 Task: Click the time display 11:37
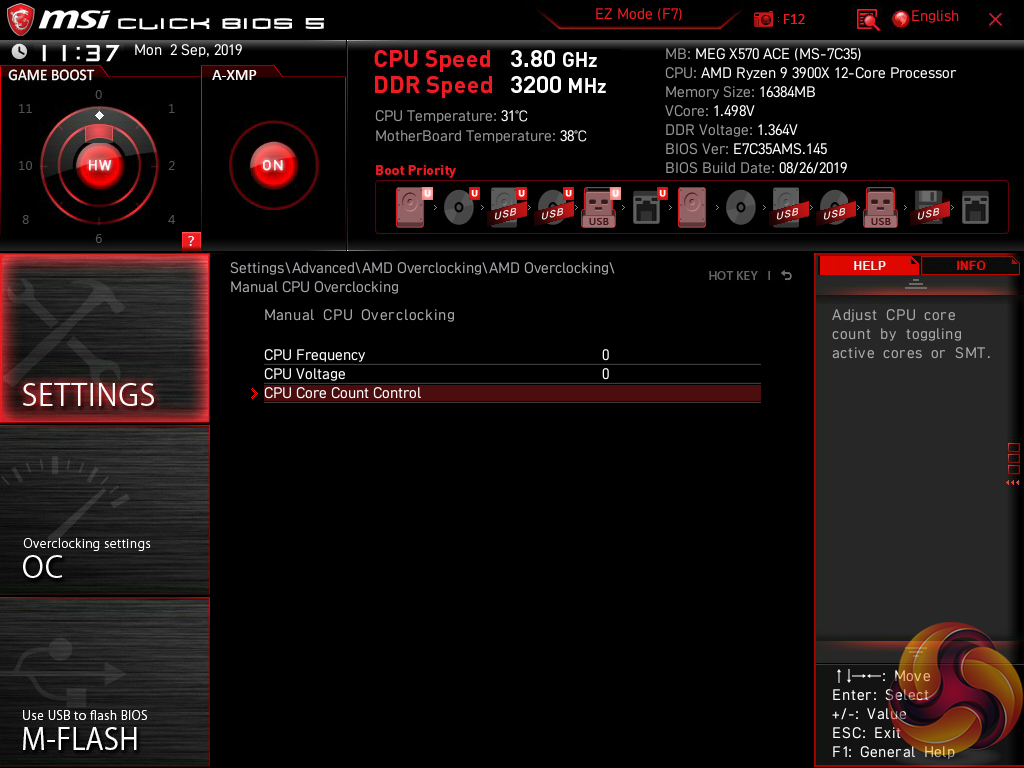pyautogui.click(x=80, y=52)
